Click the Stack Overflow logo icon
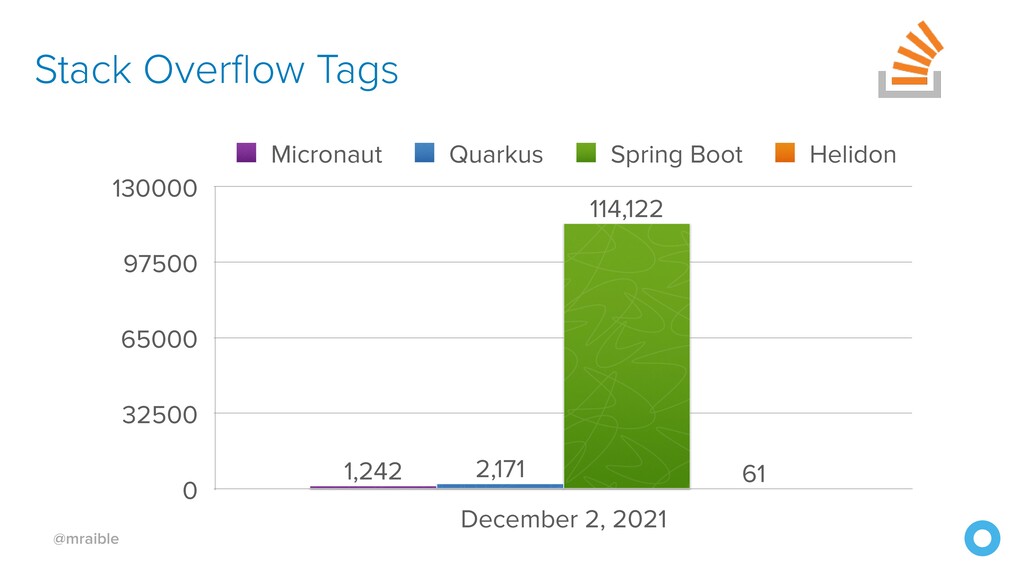Viewport: 1024px width, 576px height. coord(910,59)
